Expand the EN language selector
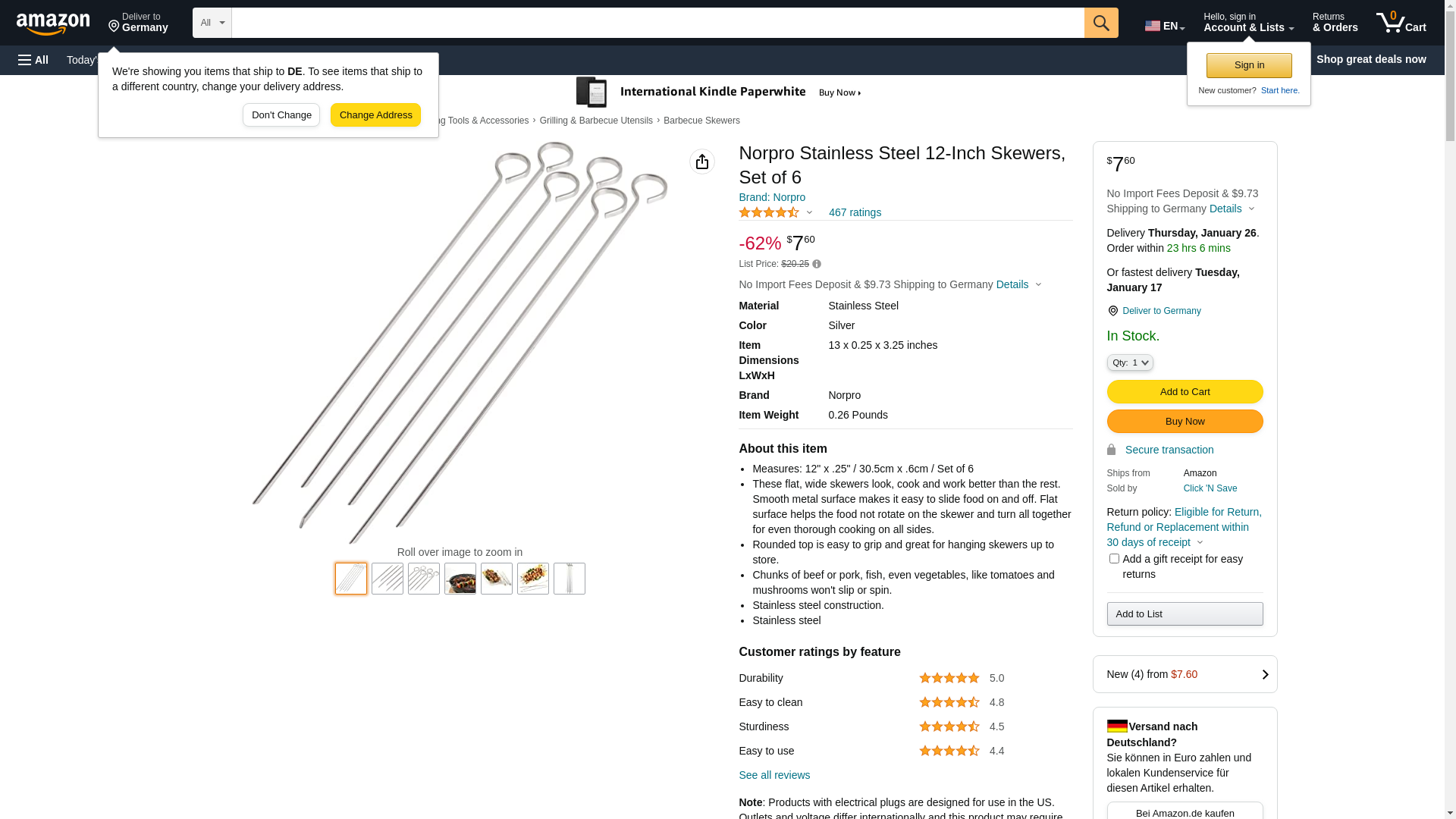This screenshot has height=819, width=1456. [1164, 26]
